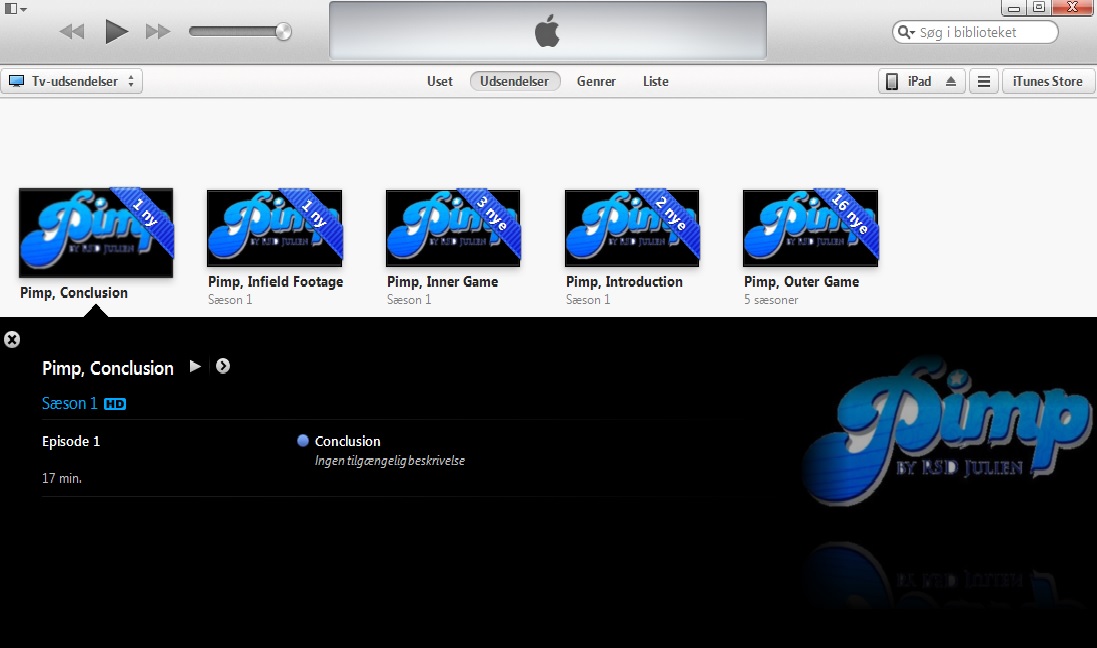Switch to the Genrer tab
1097x648 pixels.
596,81
